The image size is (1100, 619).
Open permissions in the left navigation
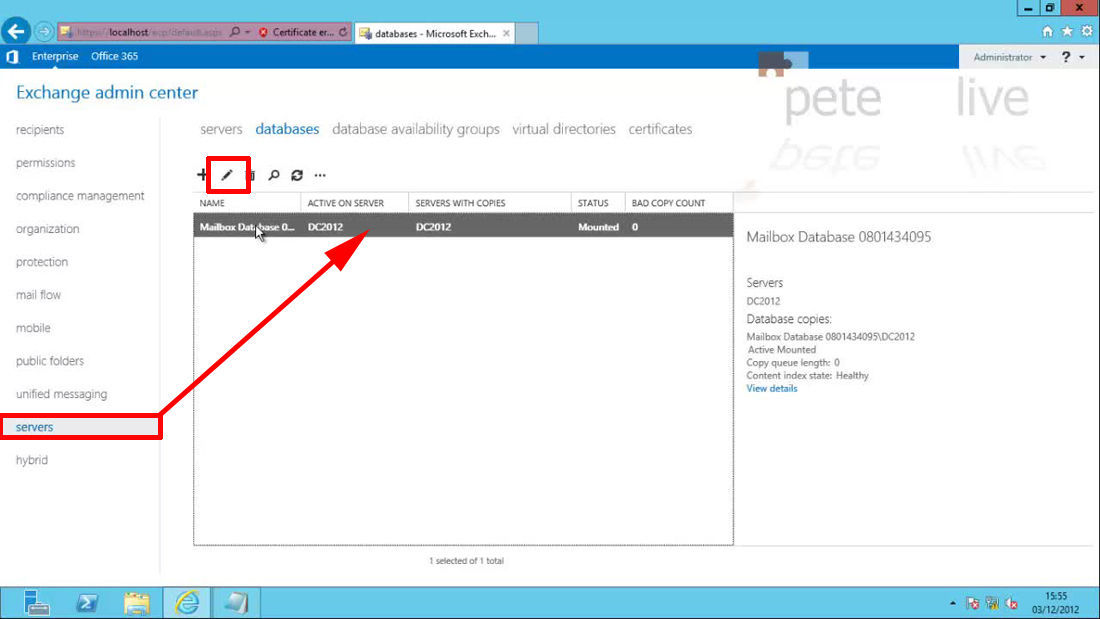click(x=46, y=163)
